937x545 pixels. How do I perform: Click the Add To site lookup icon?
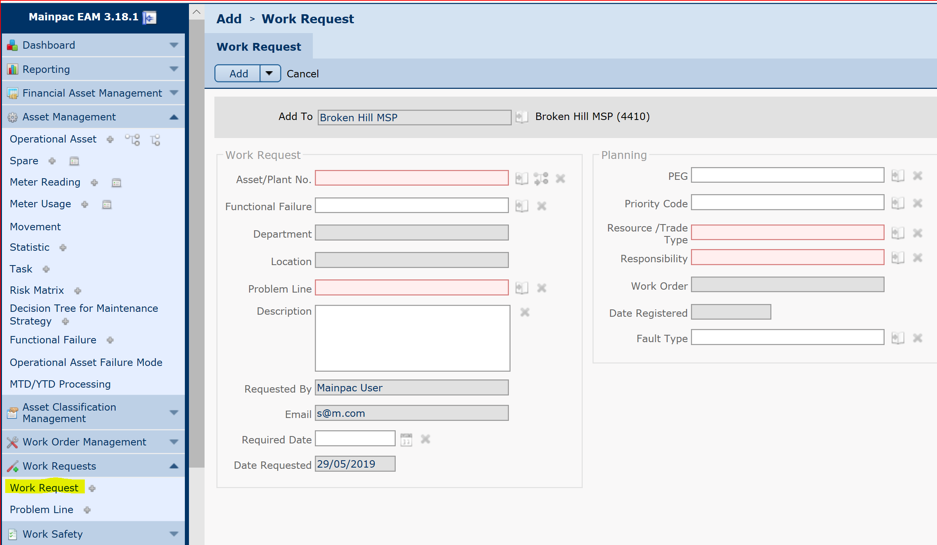(x=522, y=118)
